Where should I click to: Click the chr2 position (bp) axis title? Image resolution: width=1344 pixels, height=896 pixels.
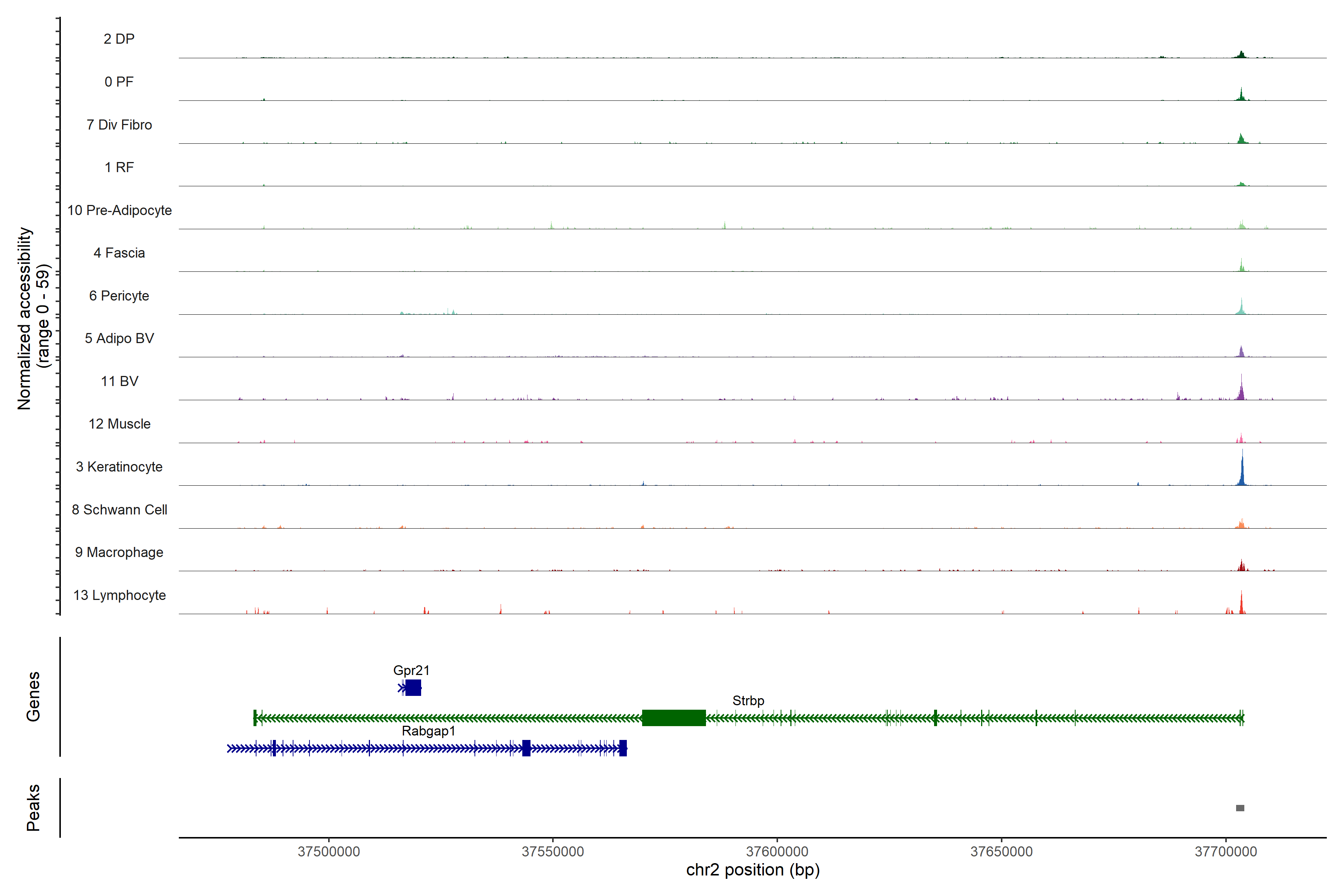pyautogui.click(x=753, y=870)
